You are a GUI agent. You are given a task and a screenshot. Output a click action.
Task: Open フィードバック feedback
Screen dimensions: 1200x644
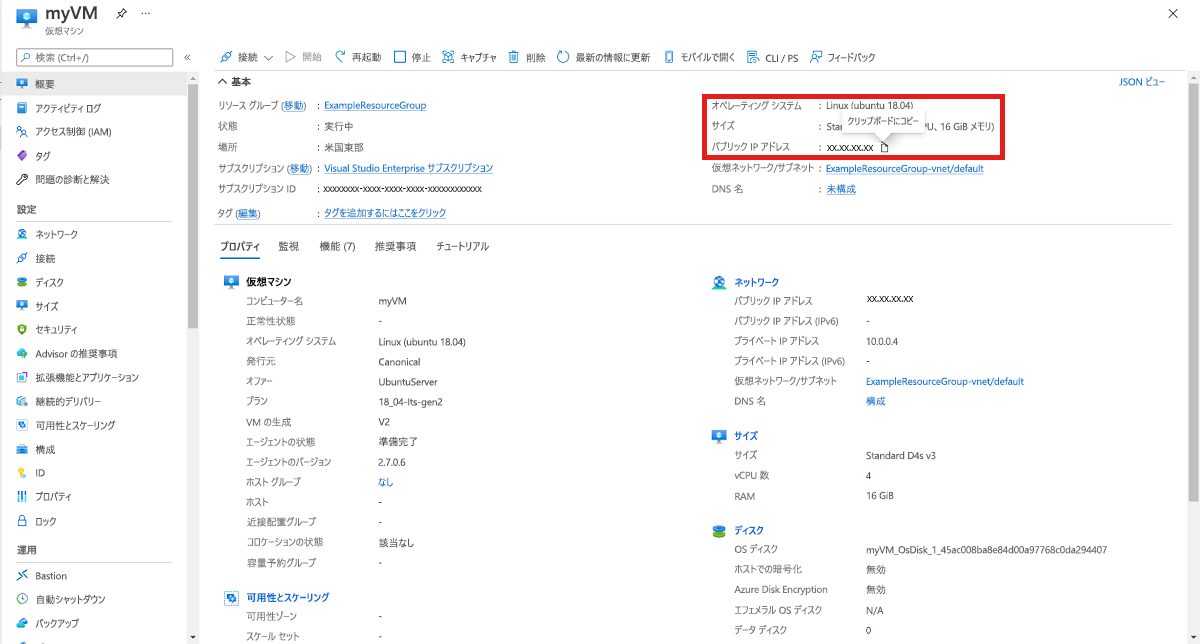[x=842, y=57]
